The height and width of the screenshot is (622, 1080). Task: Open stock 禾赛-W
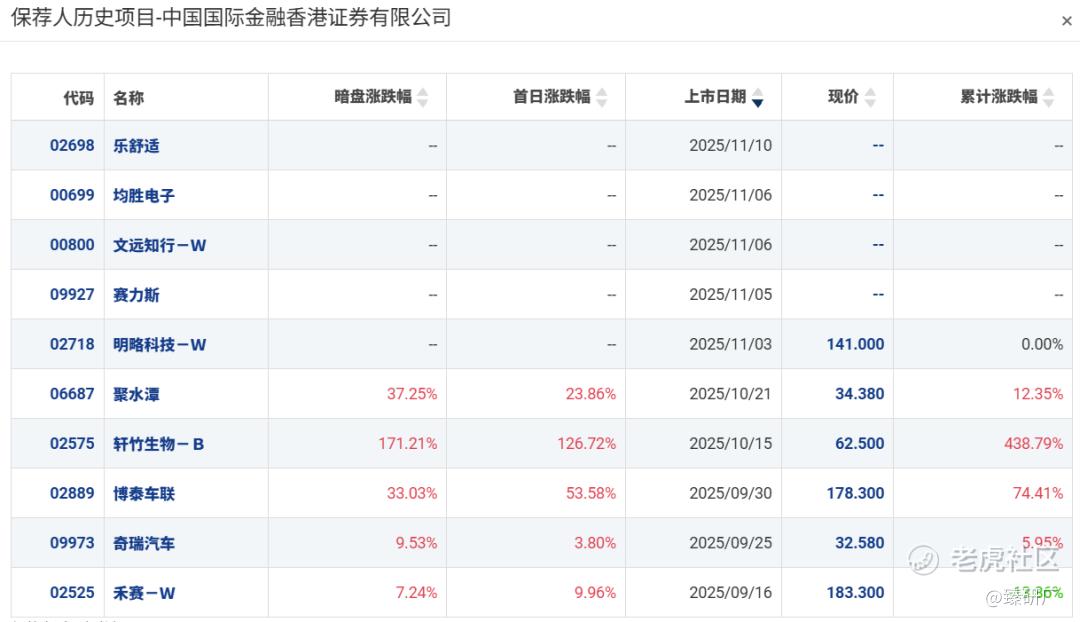(x=144, y=592)
